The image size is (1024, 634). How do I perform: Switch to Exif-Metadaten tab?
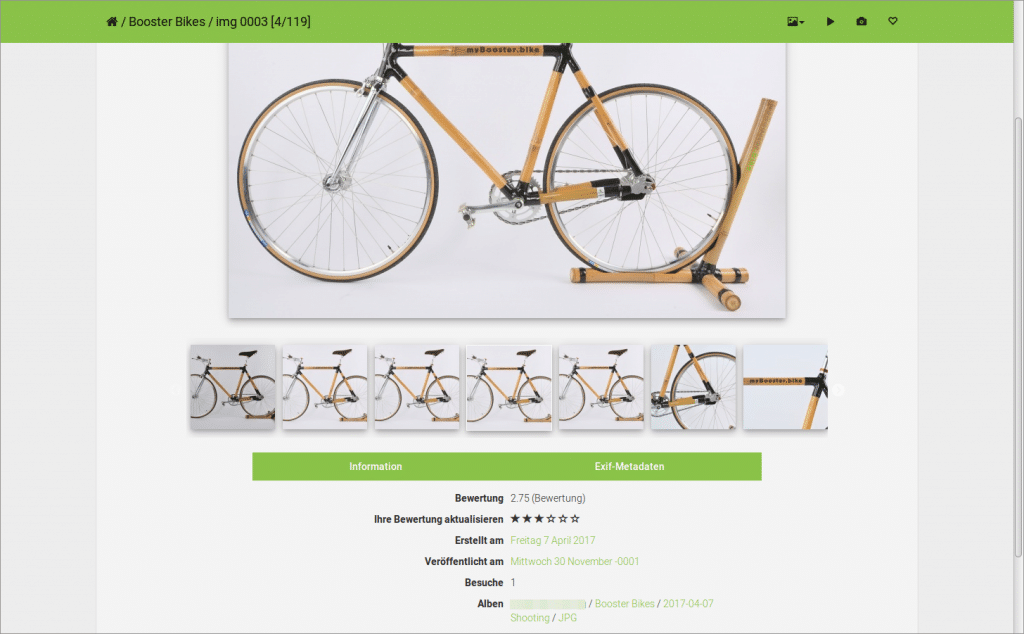630,466
